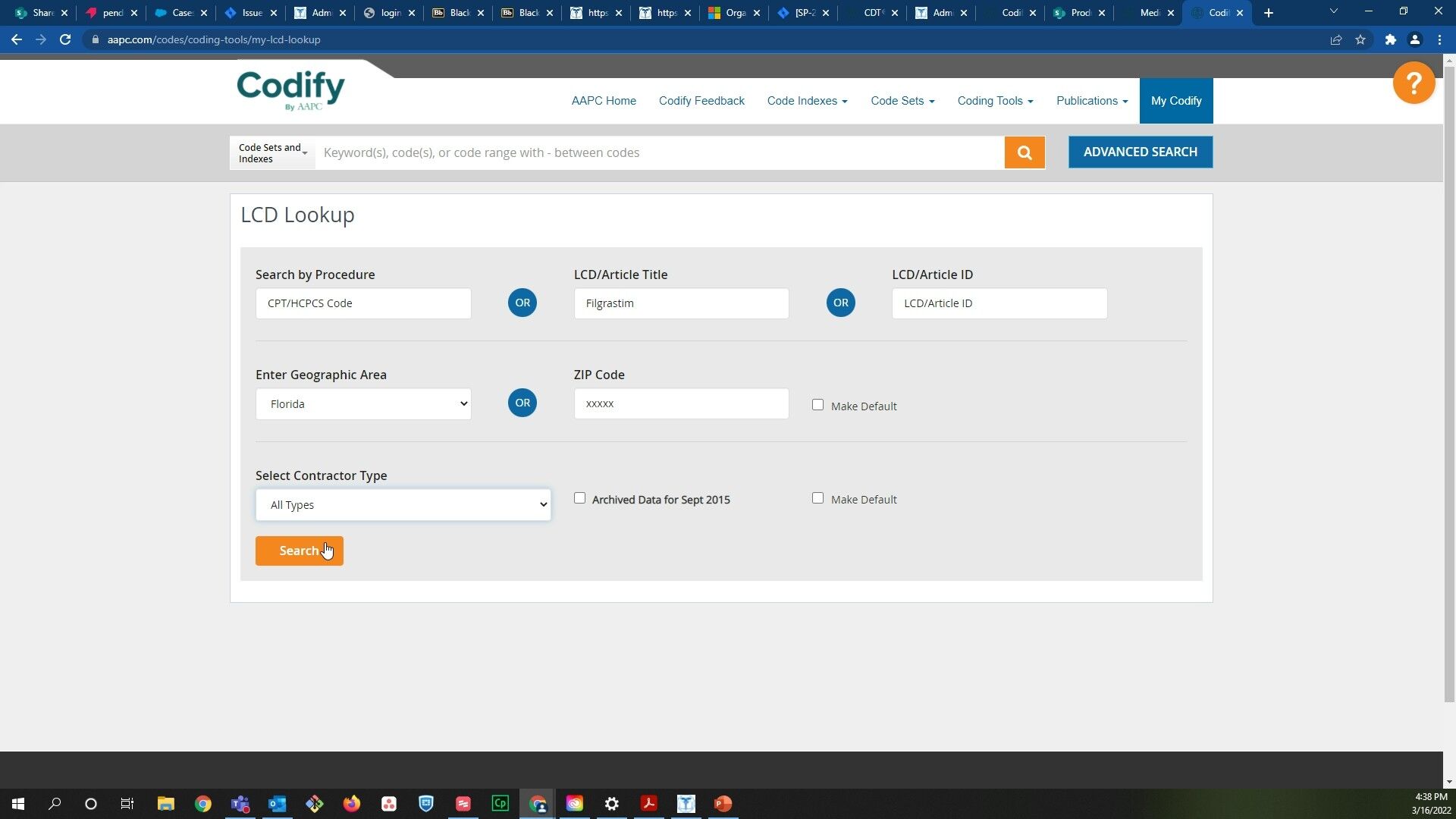
Task: Switch to the AAPC Home menu item
Action: 604,100
